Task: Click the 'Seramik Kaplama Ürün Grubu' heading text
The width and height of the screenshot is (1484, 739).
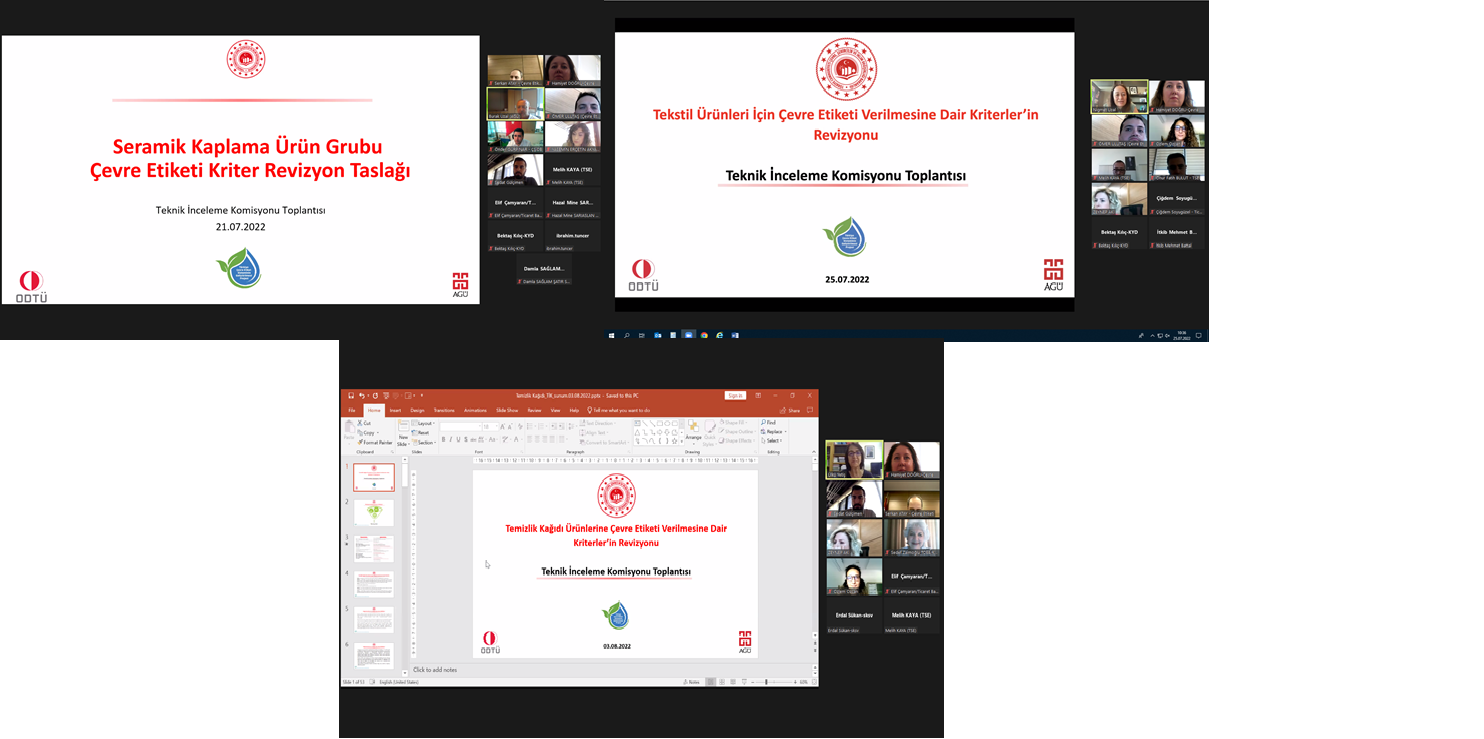Action: coord(247,146)
